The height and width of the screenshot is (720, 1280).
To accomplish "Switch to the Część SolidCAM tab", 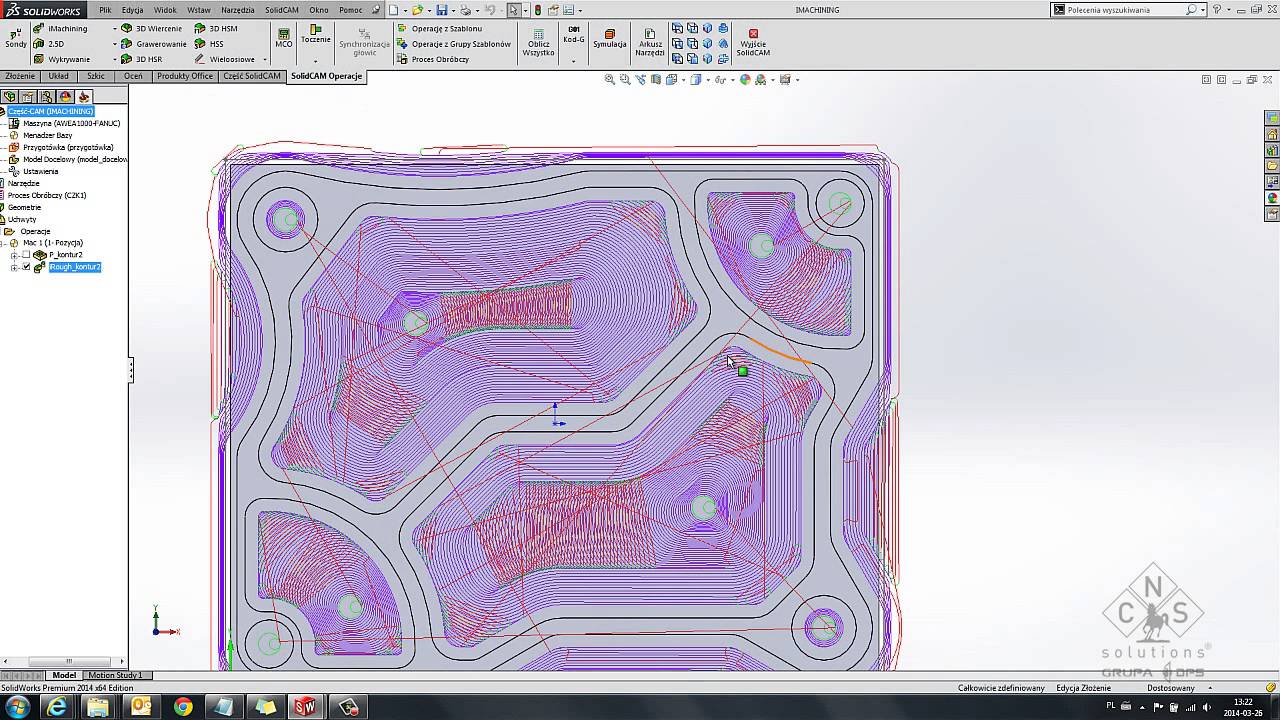I will point(252,76).
